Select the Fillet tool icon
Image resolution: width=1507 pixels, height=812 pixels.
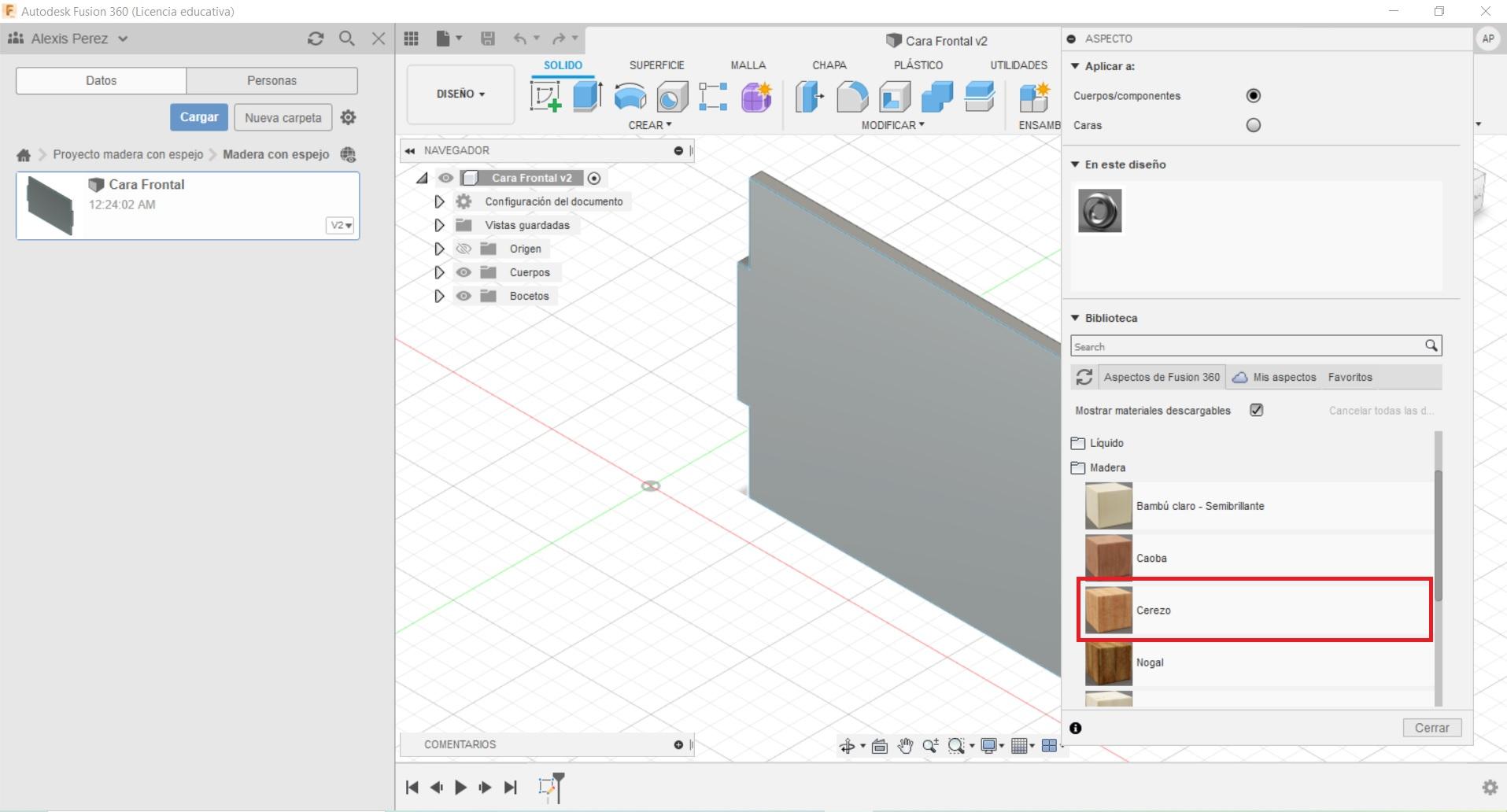point(851,97)
